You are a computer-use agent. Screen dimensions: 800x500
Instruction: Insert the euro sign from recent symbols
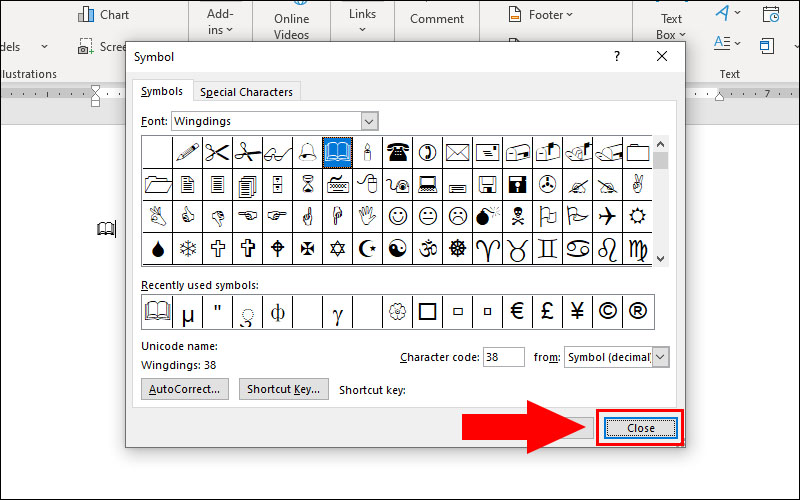coord(517,312)
